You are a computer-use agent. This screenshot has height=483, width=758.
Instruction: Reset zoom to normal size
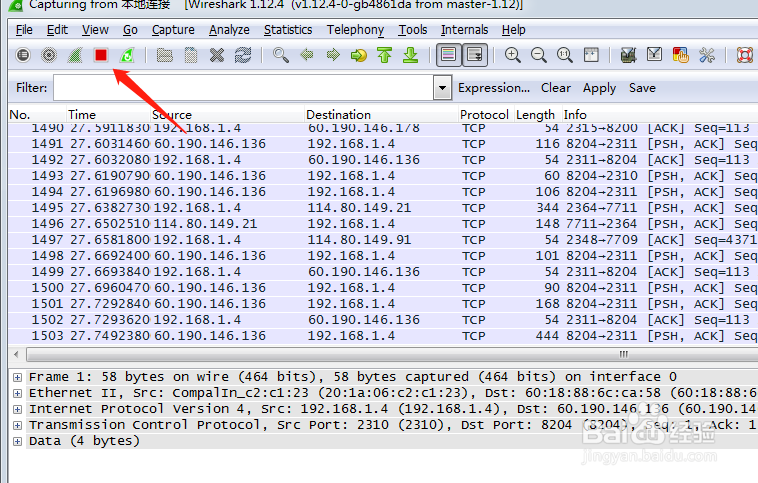[565, 55]
